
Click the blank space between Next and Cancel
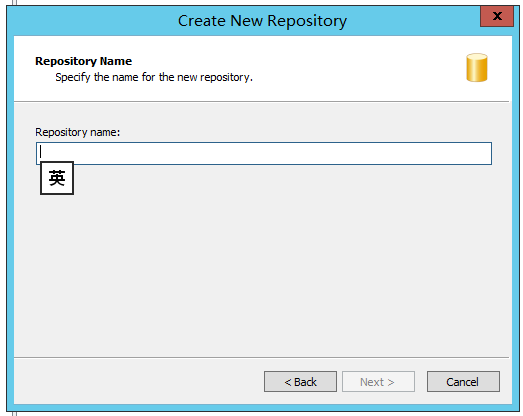pos(421,382)
